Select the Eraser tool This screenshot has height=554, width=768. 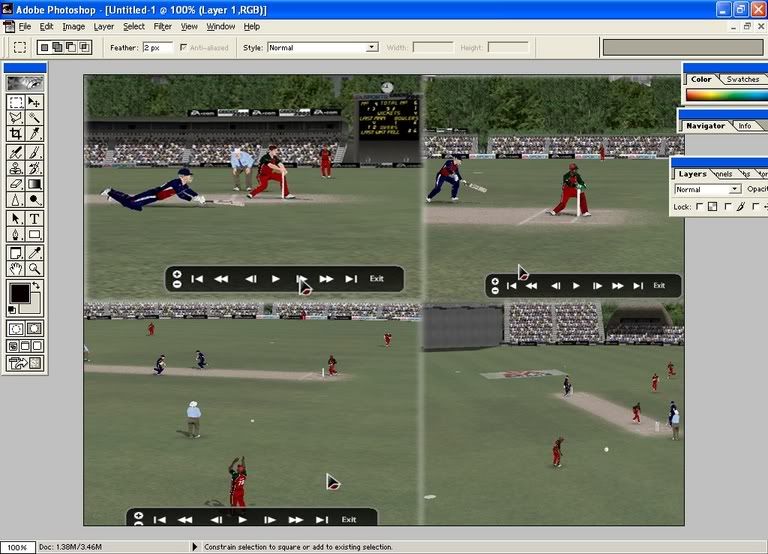pyautogui.click(x=16, y=184)
